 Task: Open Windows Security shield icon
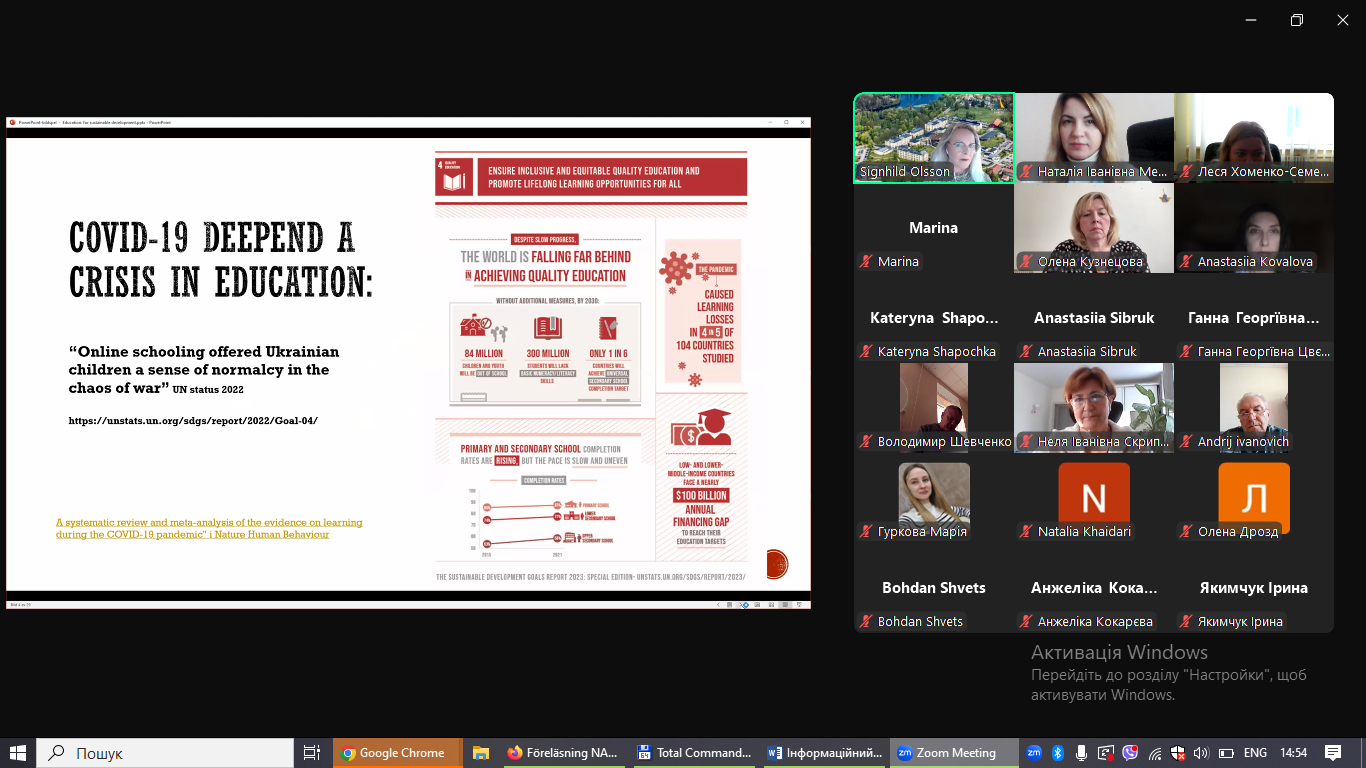point(1178,753)
